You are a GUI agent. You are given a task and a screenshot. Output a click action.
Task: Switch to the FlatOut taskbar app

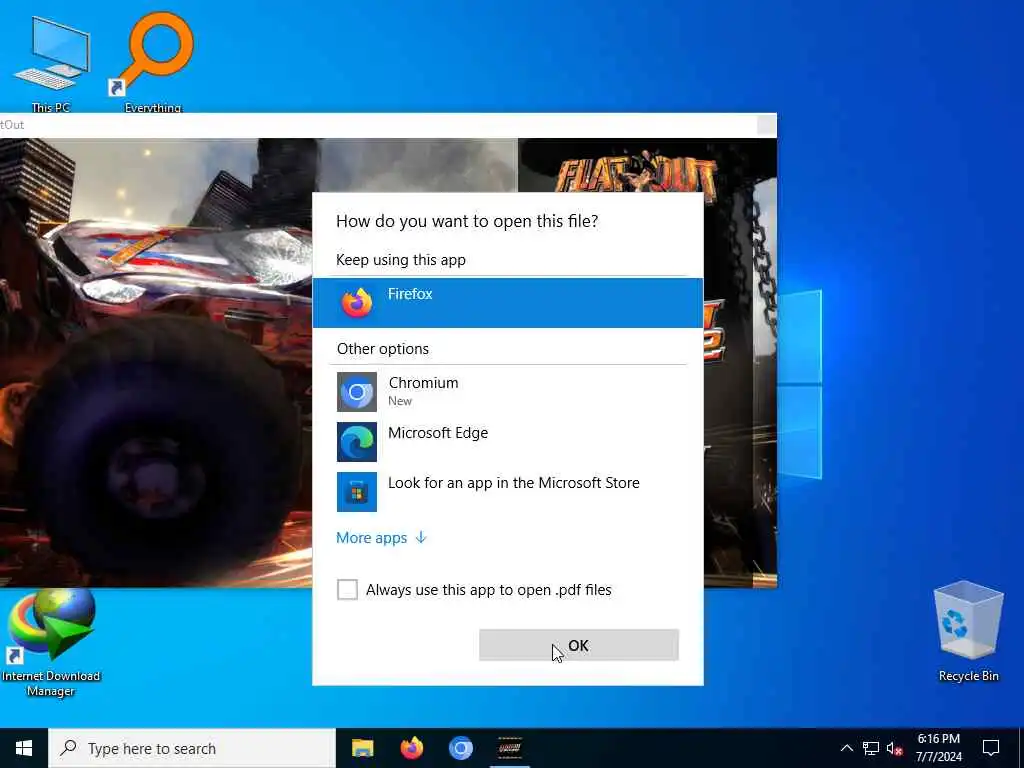(x=509, y=748)
